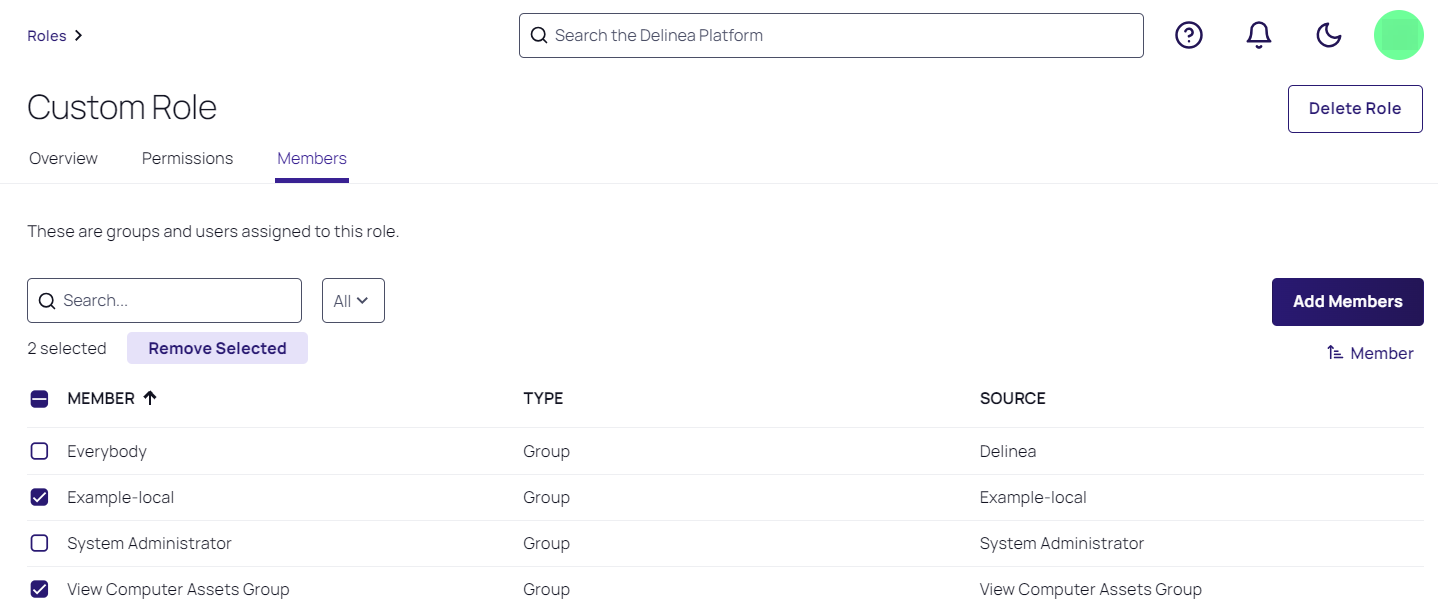Uncheck View Computer Assets Group checkbox
Viewport: 1438px width, 612px height.
pyautogui.click(x=39, y=589)
